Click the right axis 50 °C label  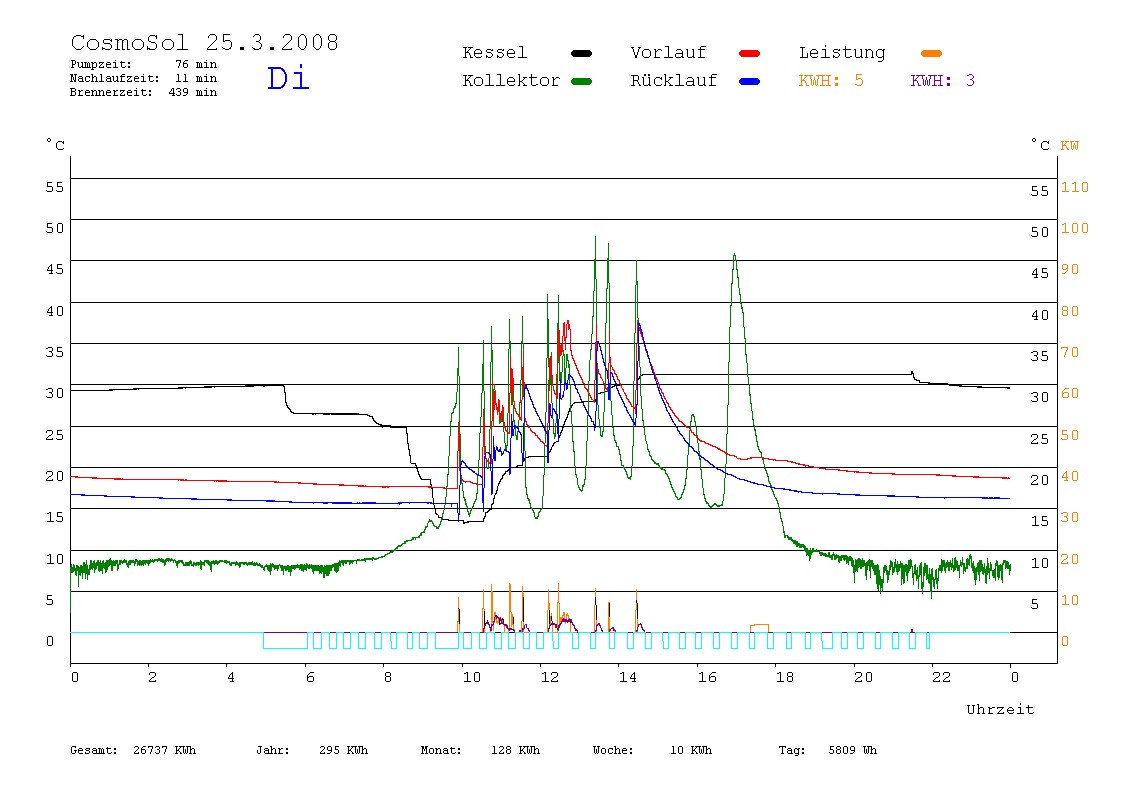point(1040,232)
